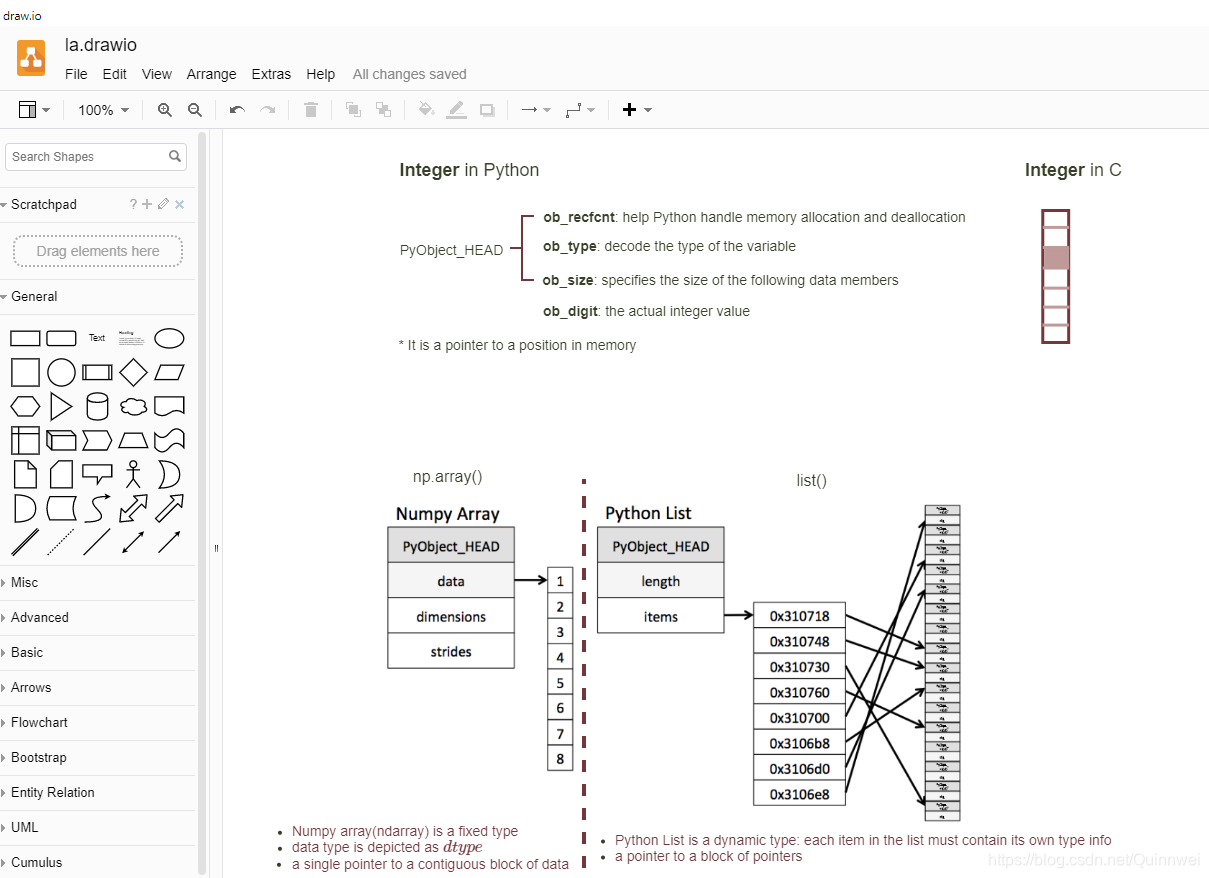The image size is (1209, 878).
Task: Select the 0x310718 cell in the diagram
Action: click(799, 616)
